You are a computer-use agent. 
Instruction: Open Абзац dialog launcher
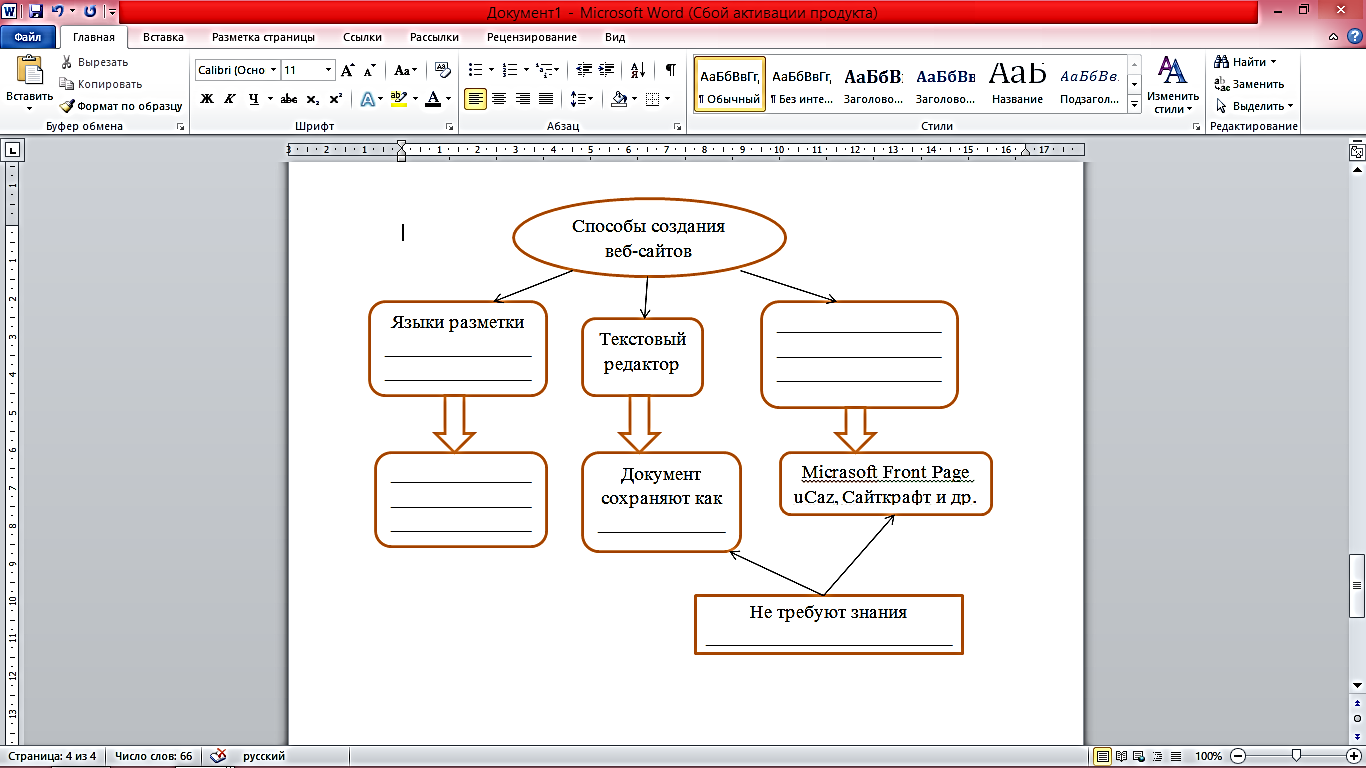(x=678, y=127)
